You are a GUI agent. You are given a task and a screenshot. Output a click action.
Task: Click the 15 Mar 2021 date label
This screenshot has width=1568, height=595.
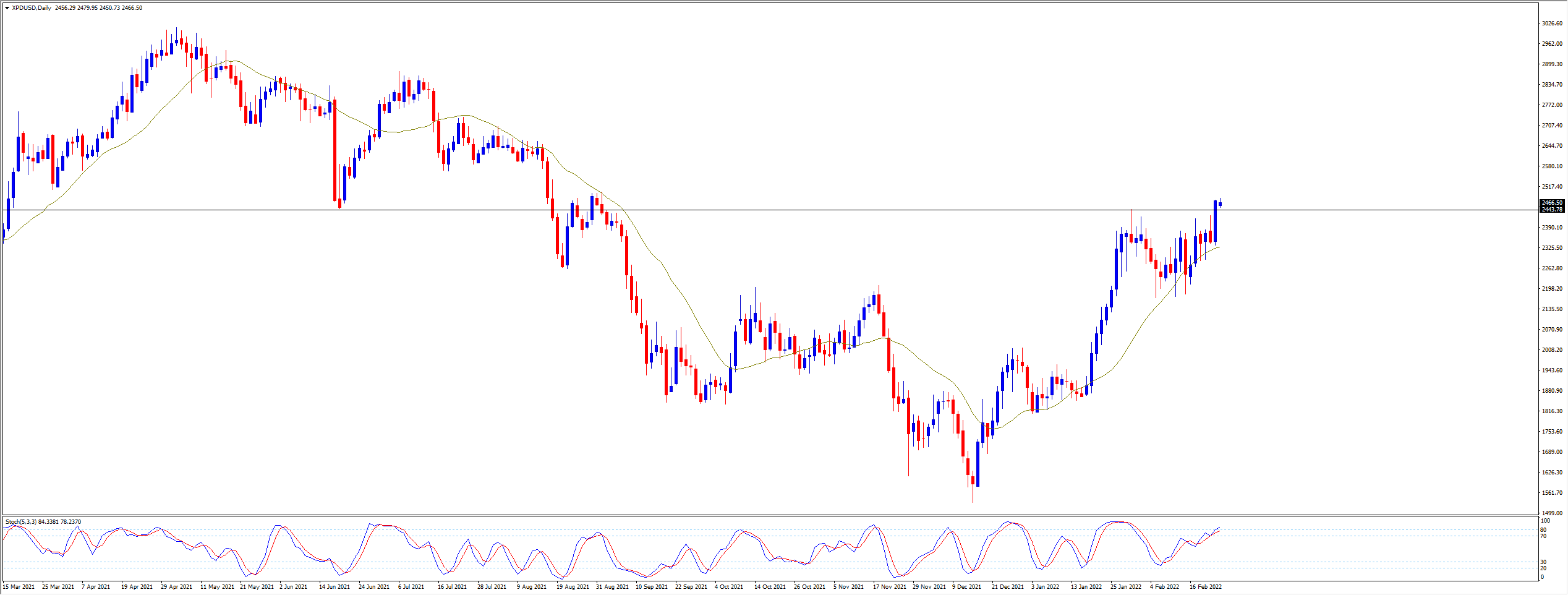(x=19, y=587)
